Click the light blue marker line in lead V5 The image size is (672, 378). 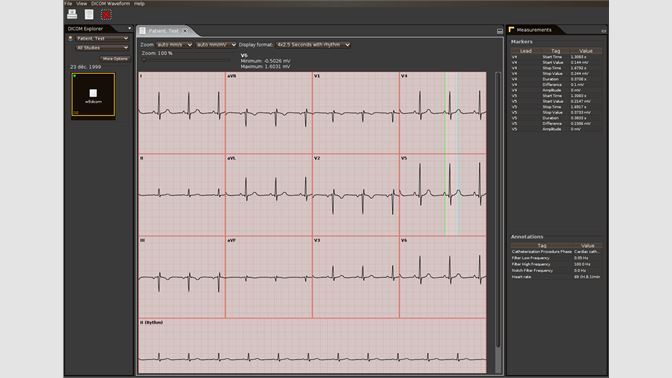458,195
